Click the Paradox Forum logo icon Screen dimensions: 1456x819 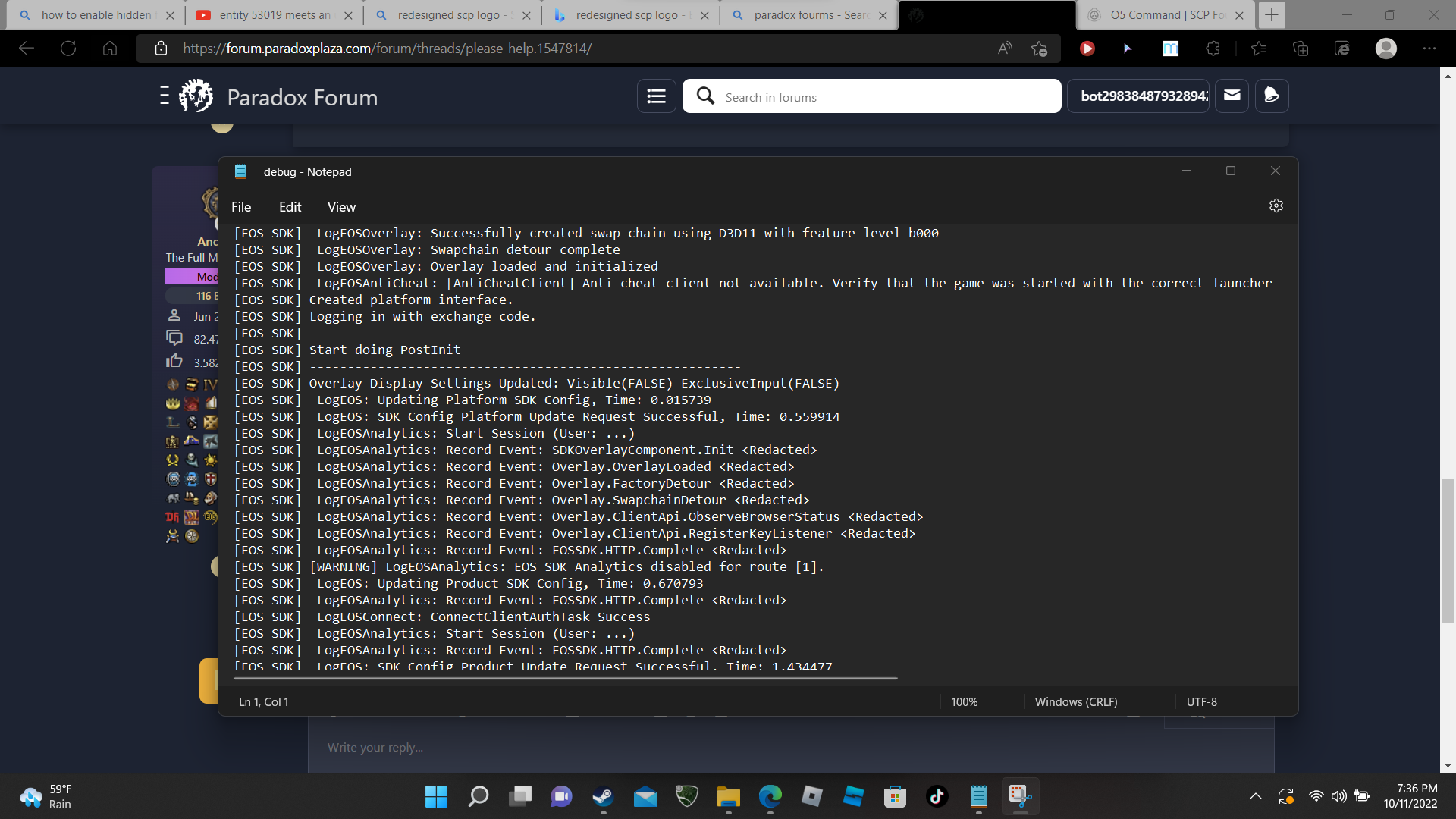point(195,96)
